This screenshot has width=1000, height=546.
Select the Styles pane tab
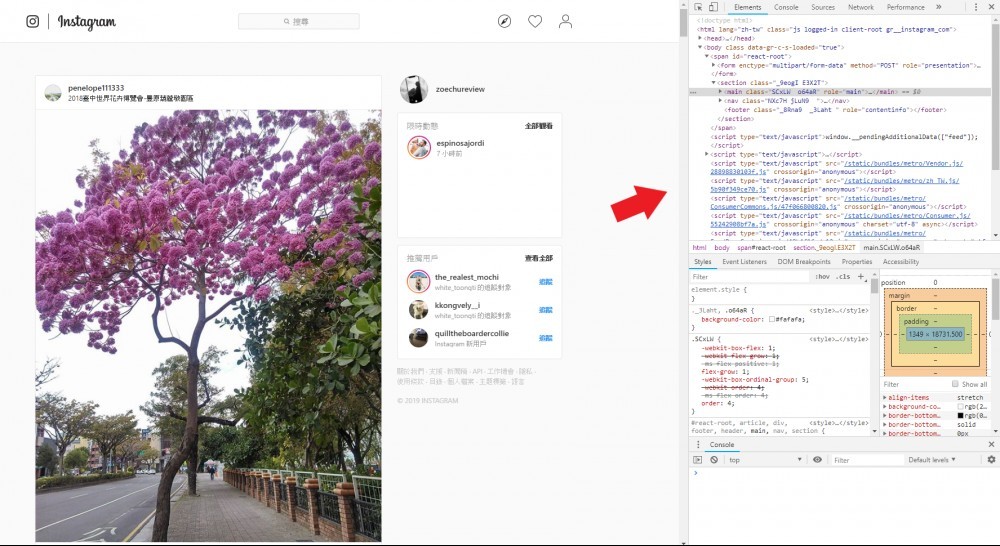point(702,262)
